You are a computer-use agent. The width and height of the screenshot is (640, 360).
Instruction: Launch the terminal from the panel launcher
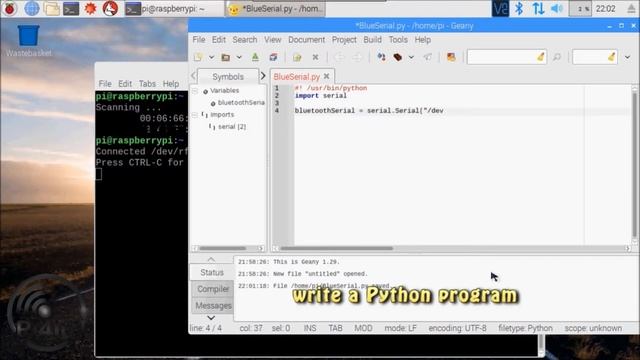(71, 8)
